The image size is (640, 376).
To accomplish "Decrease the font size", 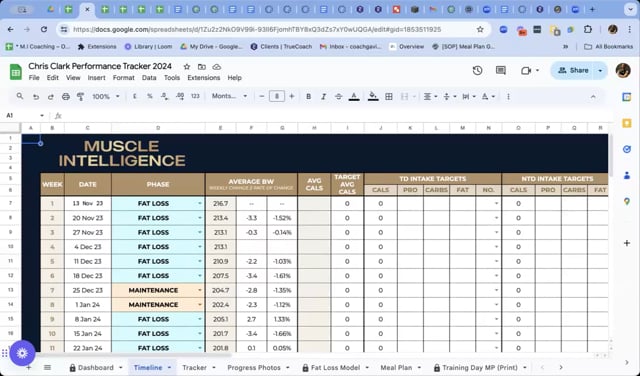I will (262, 96).
